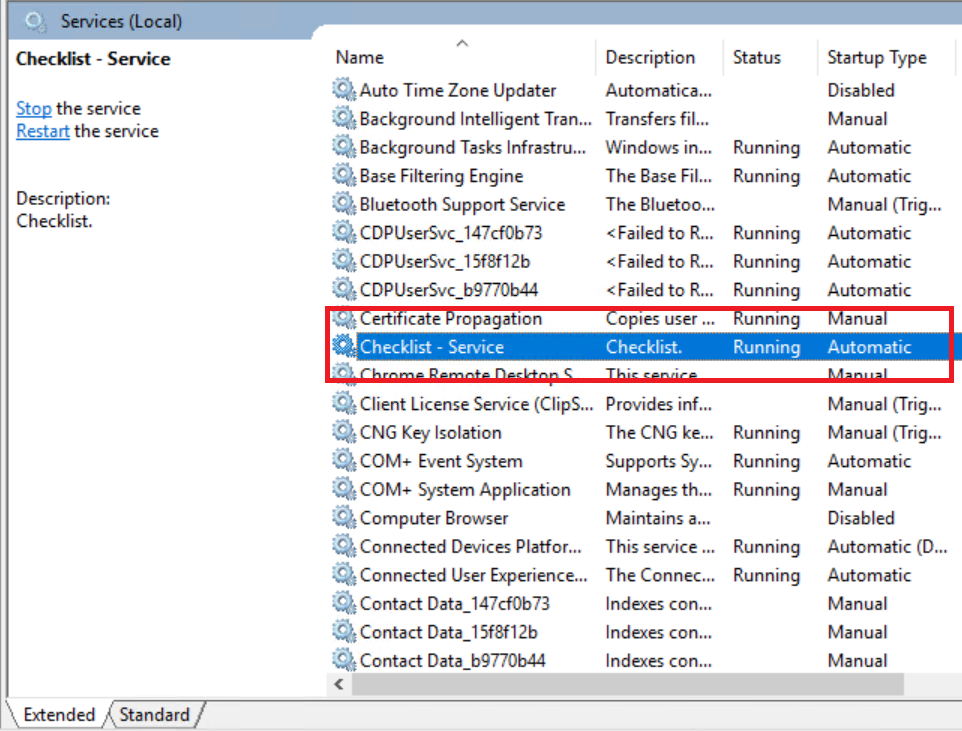Click the gear icon of CDPUserSvc_b9770b44
962x731 pixels.
coord(344,289)
